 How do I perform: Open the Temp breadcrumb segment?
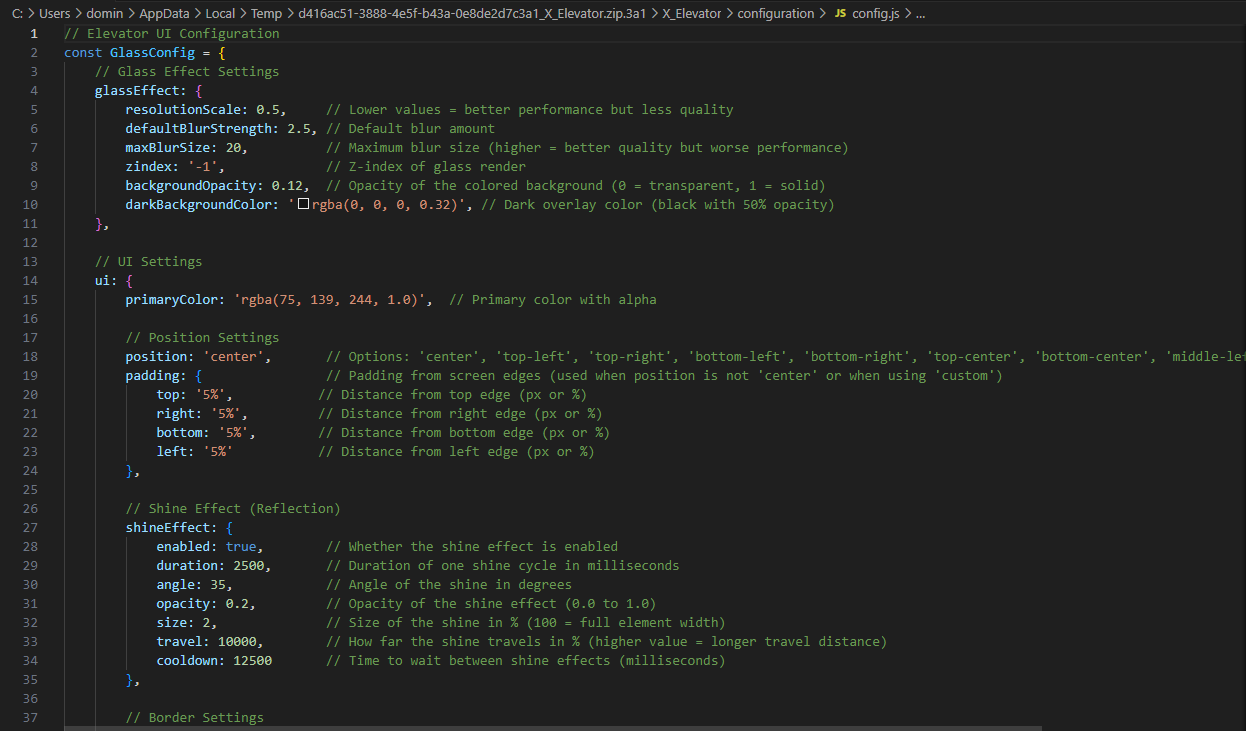266,14
